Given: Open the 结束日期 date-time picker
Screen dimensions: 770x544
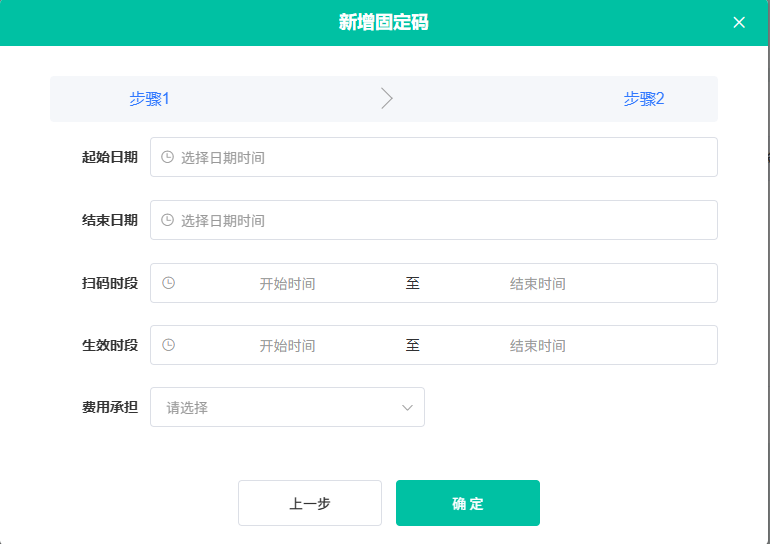Looking at the screenshot, I should 434,220.
